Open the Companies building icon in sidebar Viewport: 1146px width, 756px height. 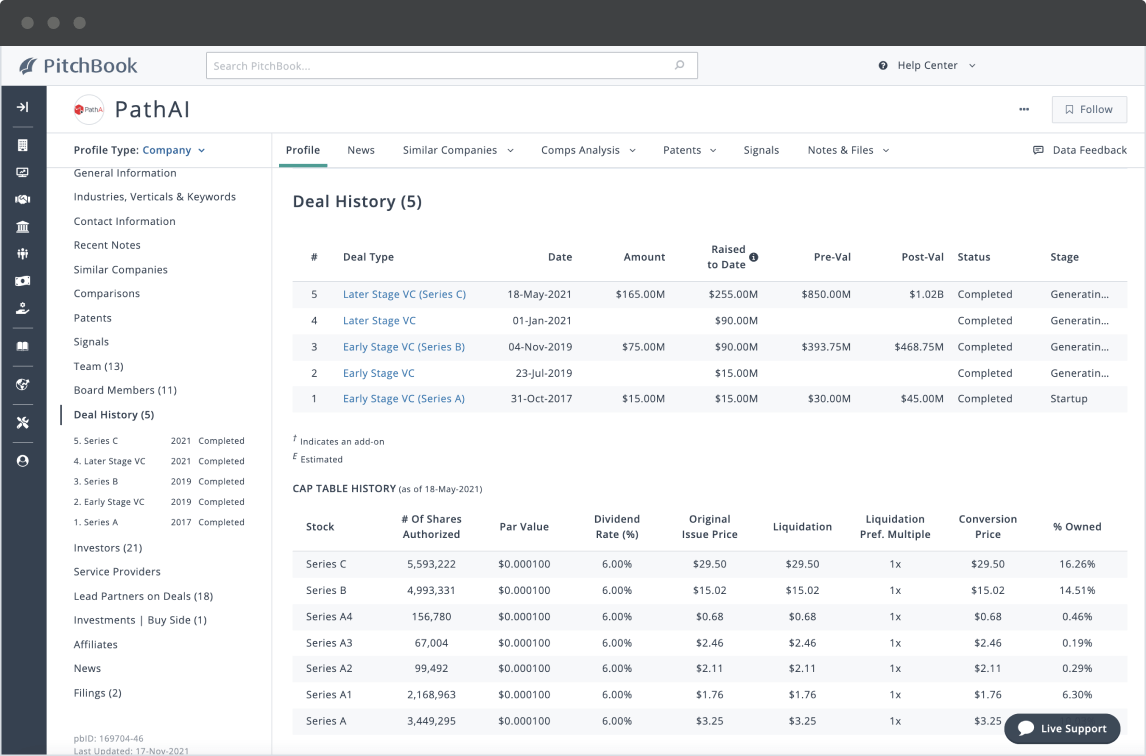[x=23, y=145]
